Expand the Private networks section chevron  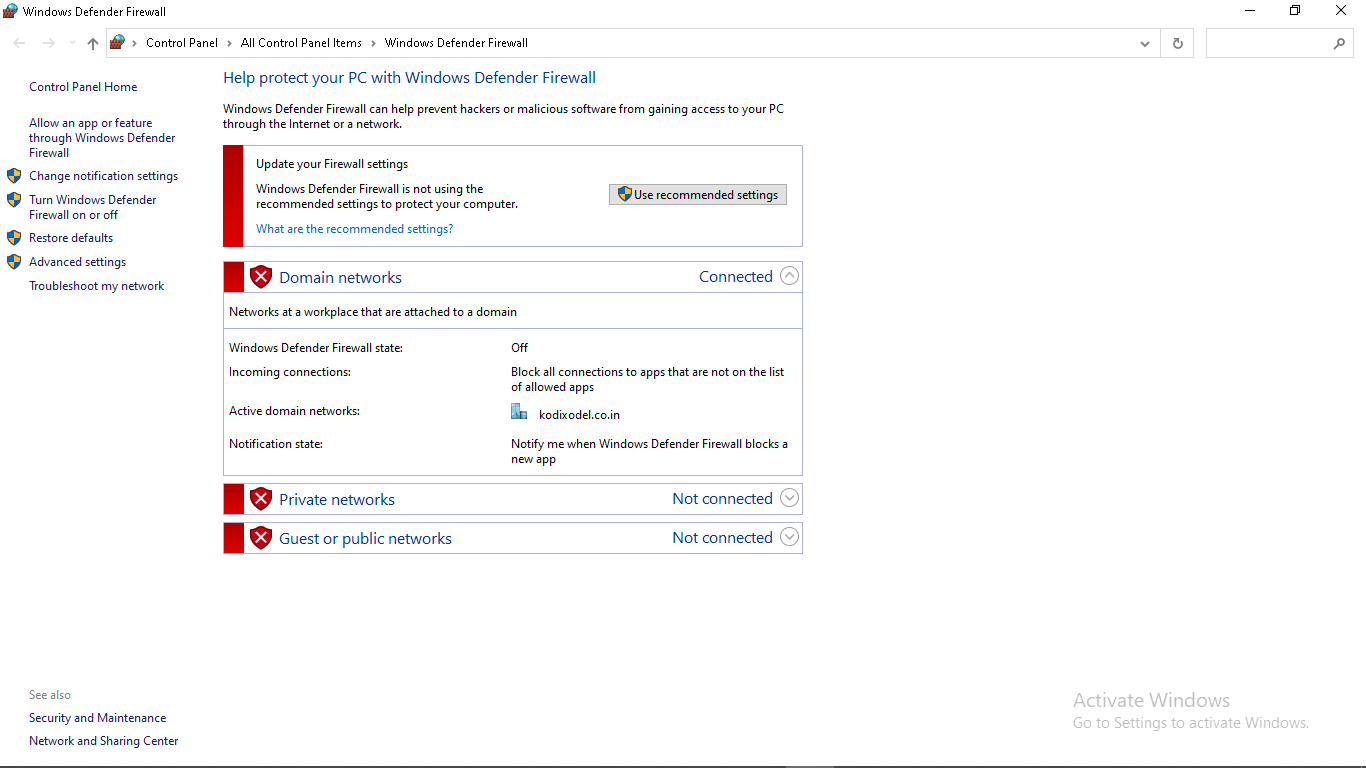pyautogui.click(x=789, y=498)
